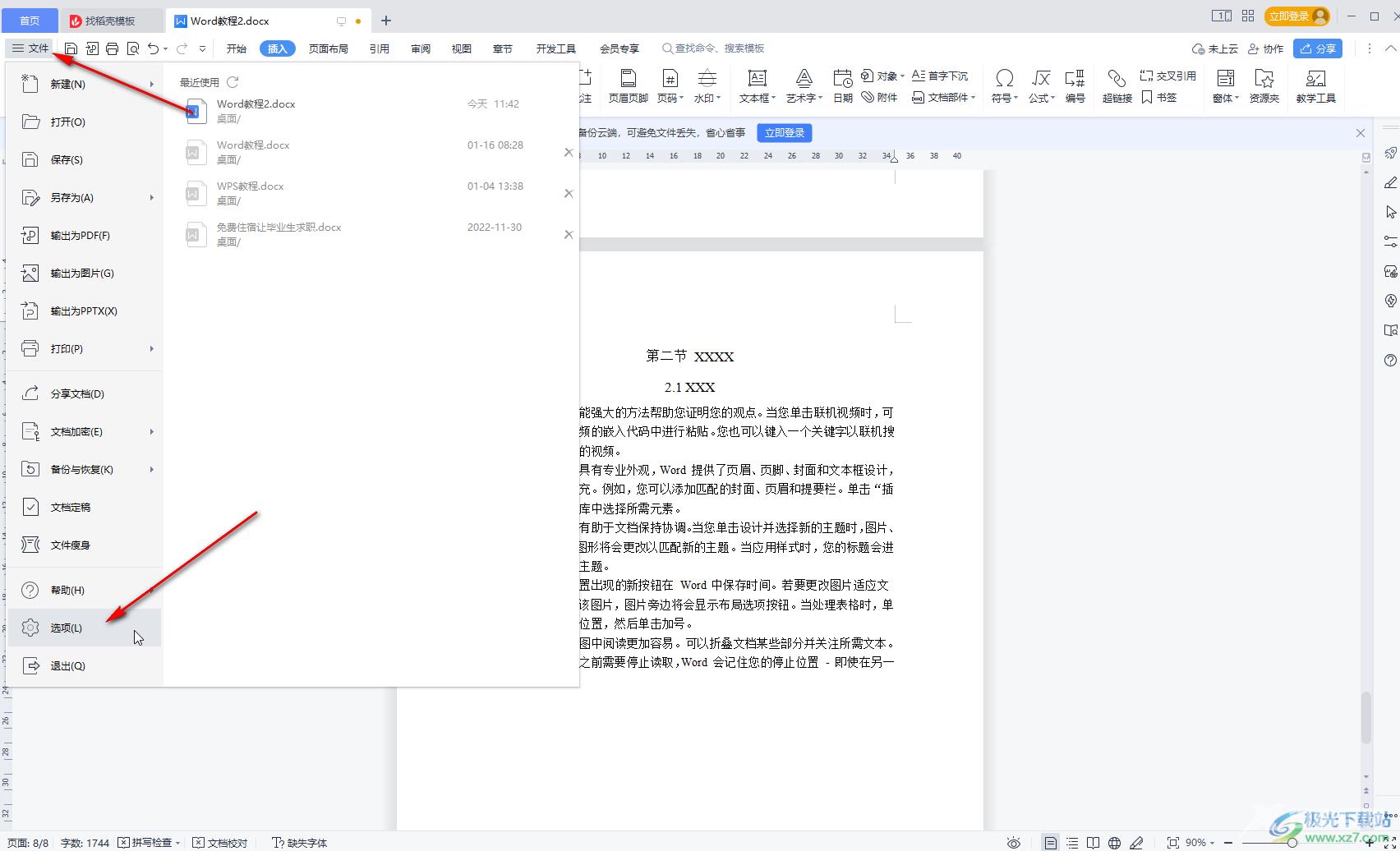Viewport: 1400px width, 851px height.
Task: Expand the New (新建) submenu
Action: coord(151,84)
